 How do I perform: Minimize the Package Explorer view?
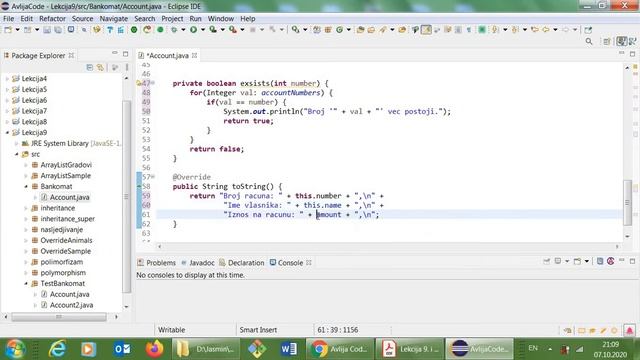[115, 53]
